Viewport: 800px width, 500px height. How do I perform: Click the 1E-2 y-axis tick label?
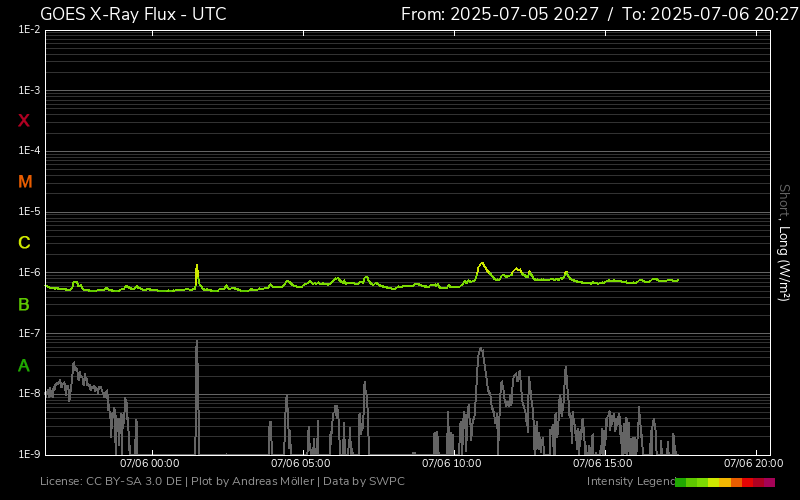(x=29, y=30)
